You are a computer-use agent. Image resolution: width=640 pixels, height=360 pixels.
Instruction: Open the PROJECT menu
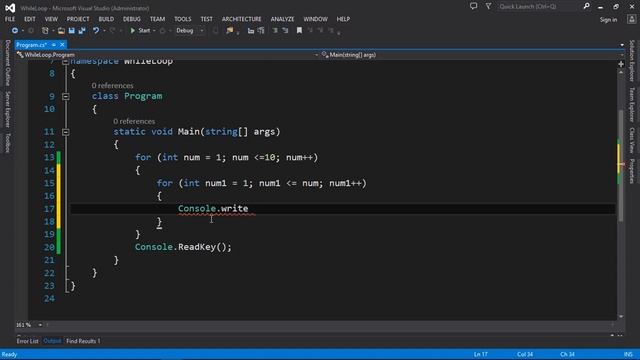[78, 19]
